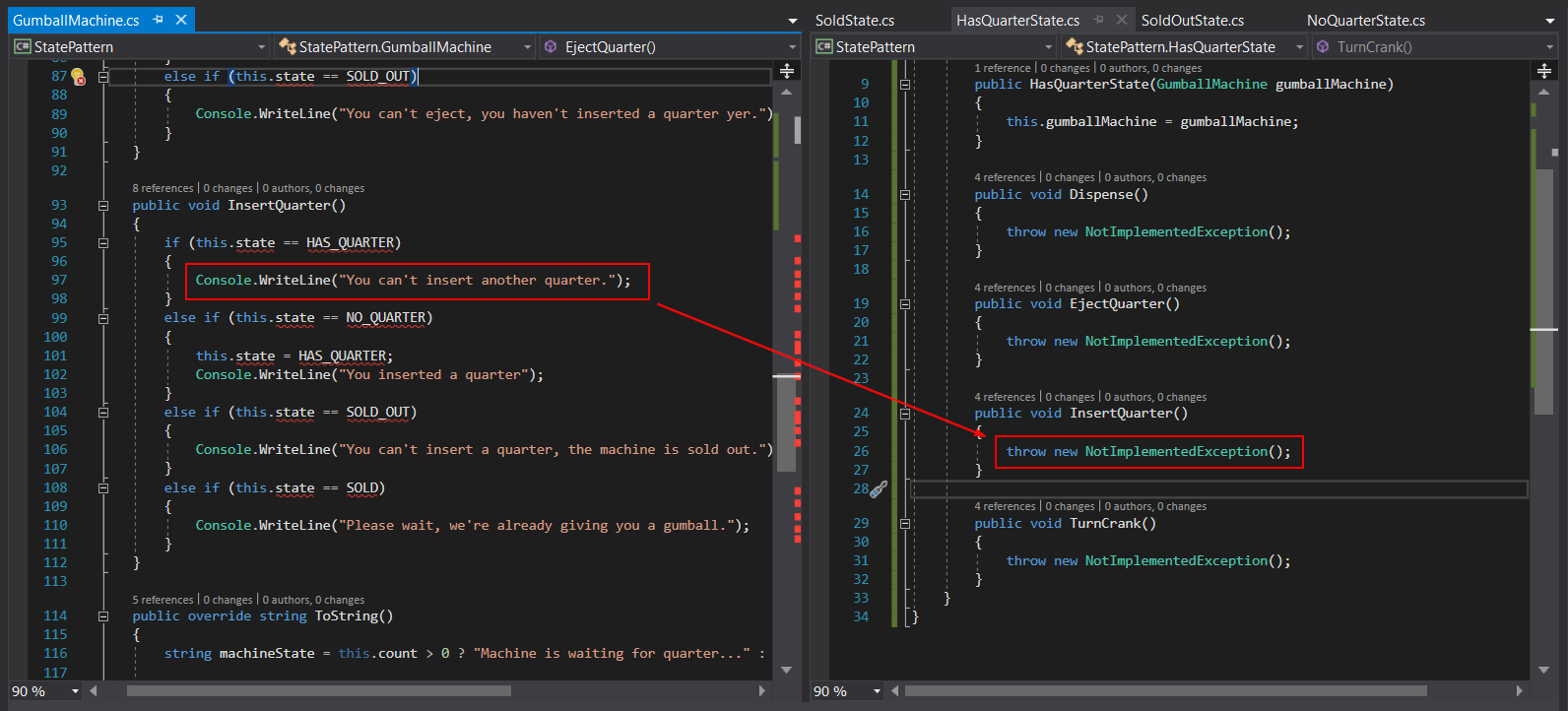The height and width of the screenshot is (711, 1568).
Task: Click '0 changes' CodeLens above InsertQuarter() in GumballMachine.cs
Action: [229, 188]
